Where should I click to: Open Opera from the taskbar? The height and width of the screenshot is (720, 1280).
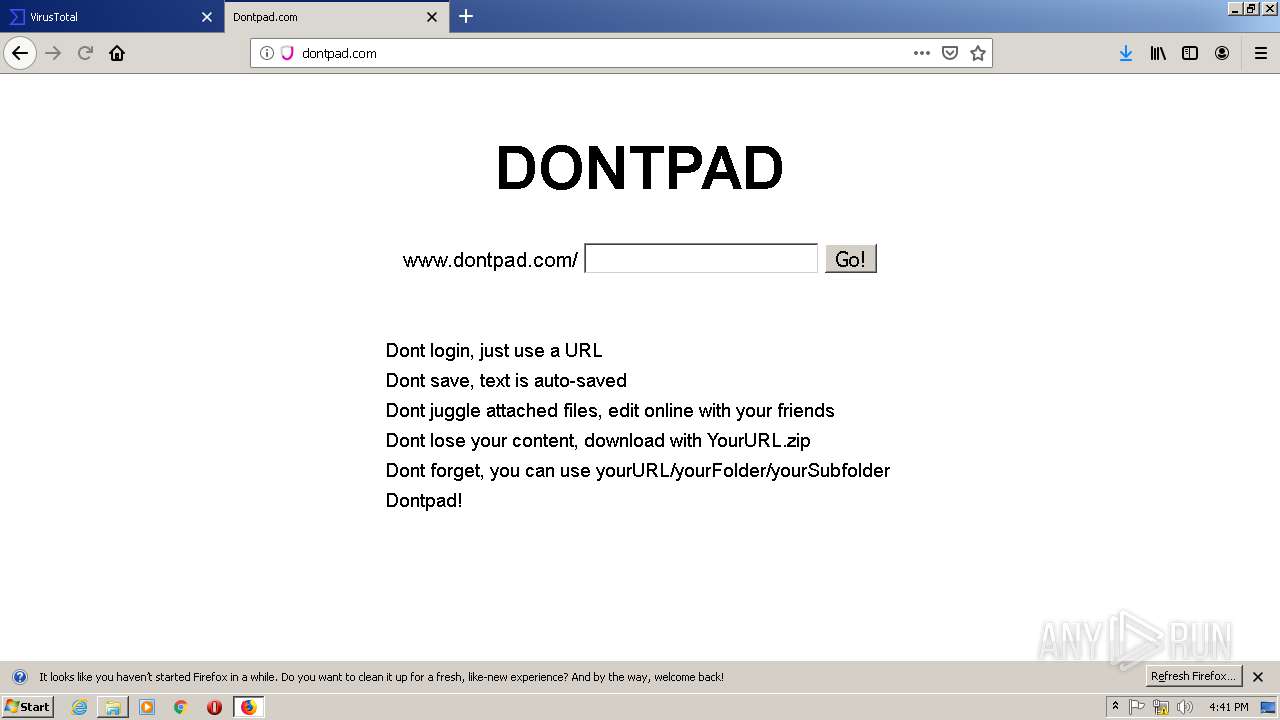coord(214,707)
